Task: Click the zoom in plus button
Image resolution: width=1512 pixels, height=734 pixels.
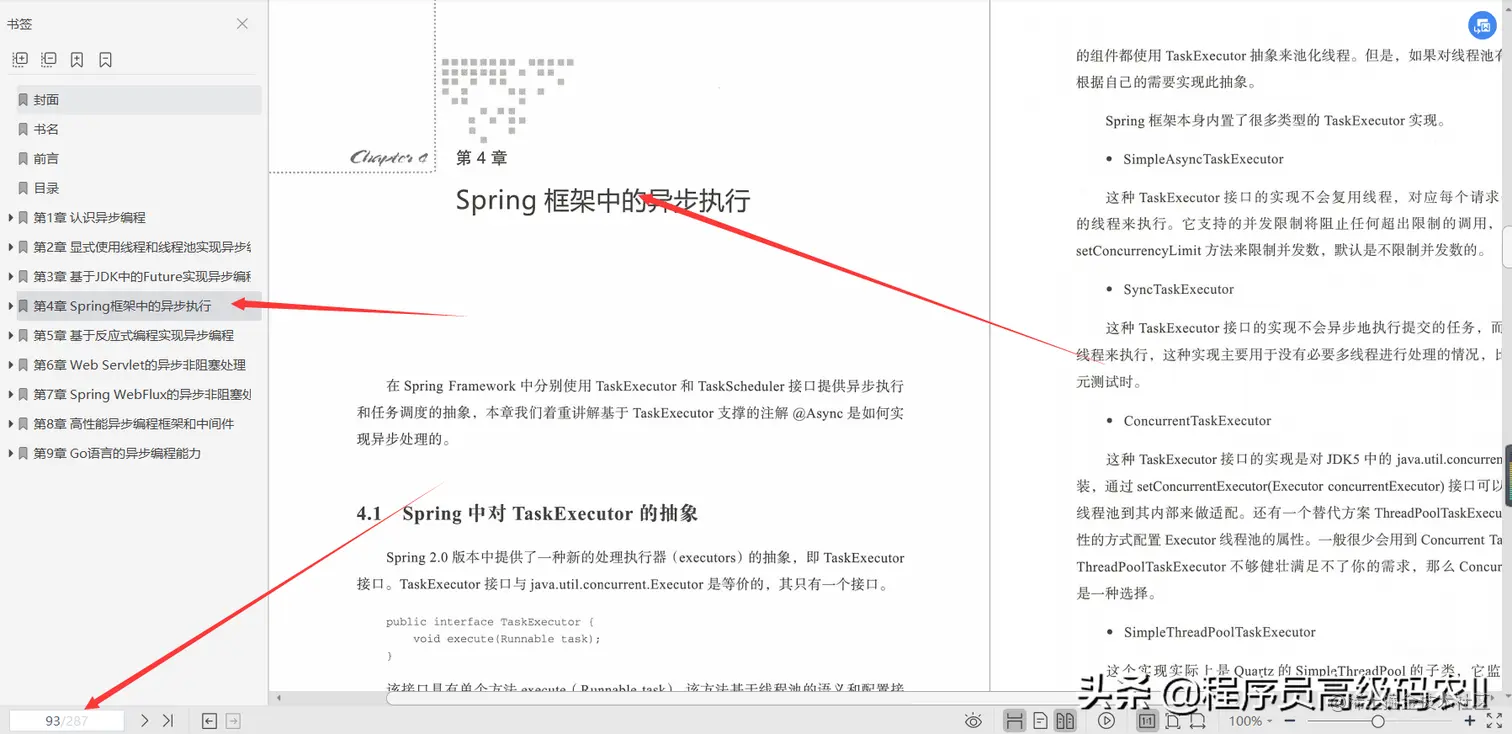Action: [1470, 721]
